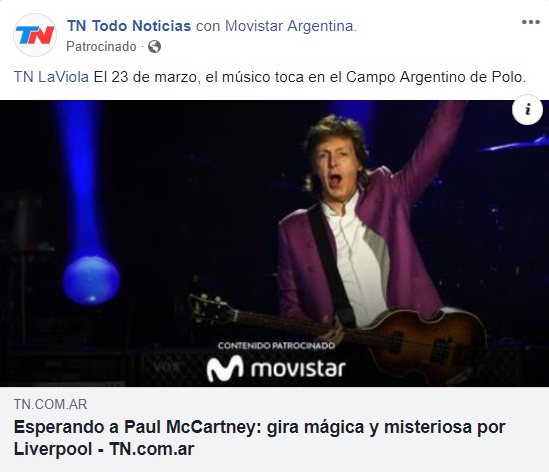549x472 pixels.
Task: Click the Movistar M symbol
Action: (225, 368)
